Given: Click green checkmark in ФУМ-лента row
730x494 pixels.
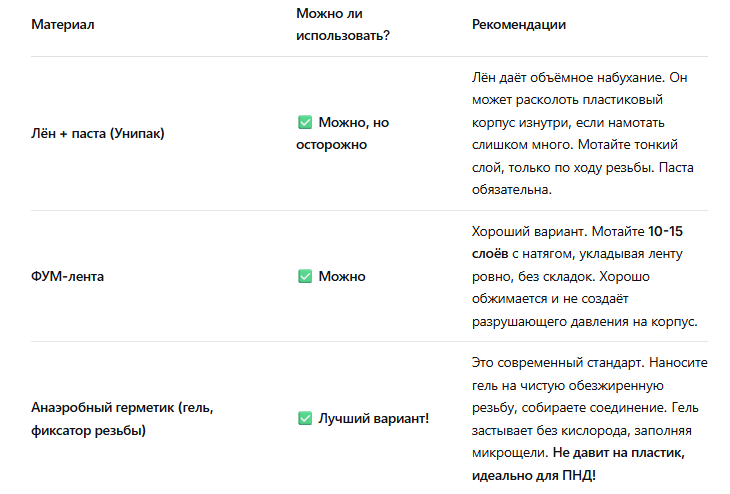Looking at the screenshot, I should (x=305, y=276).
